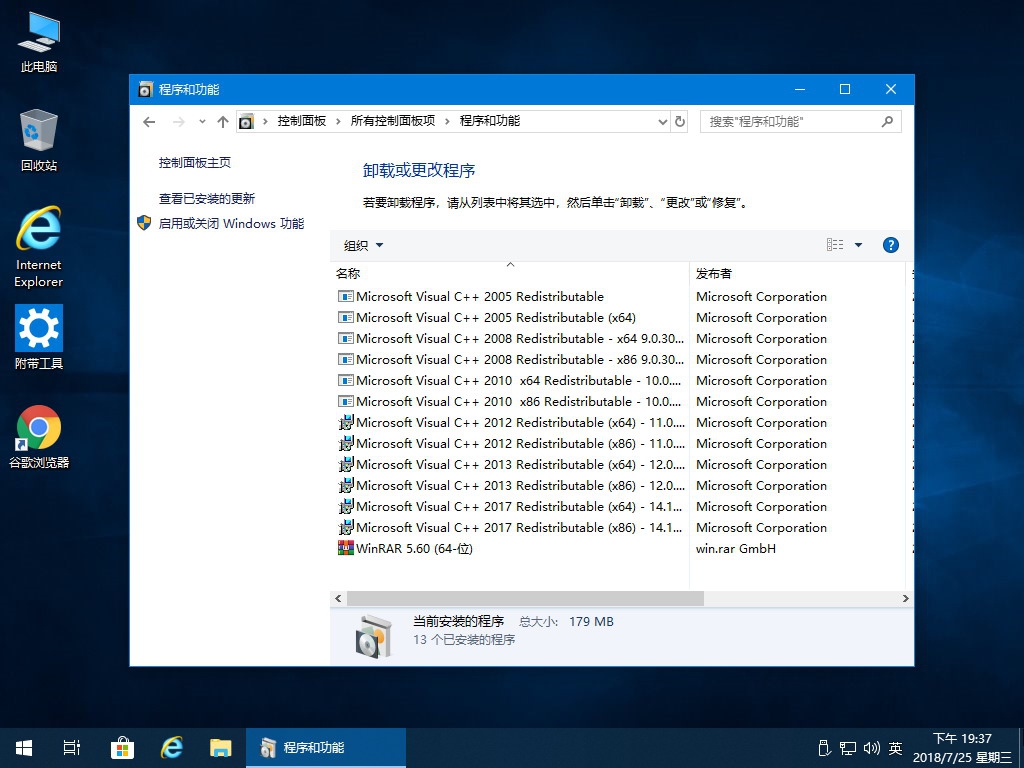Open File Explorer from the taskbar
The image size is (1024, 768).
(221, 748)
